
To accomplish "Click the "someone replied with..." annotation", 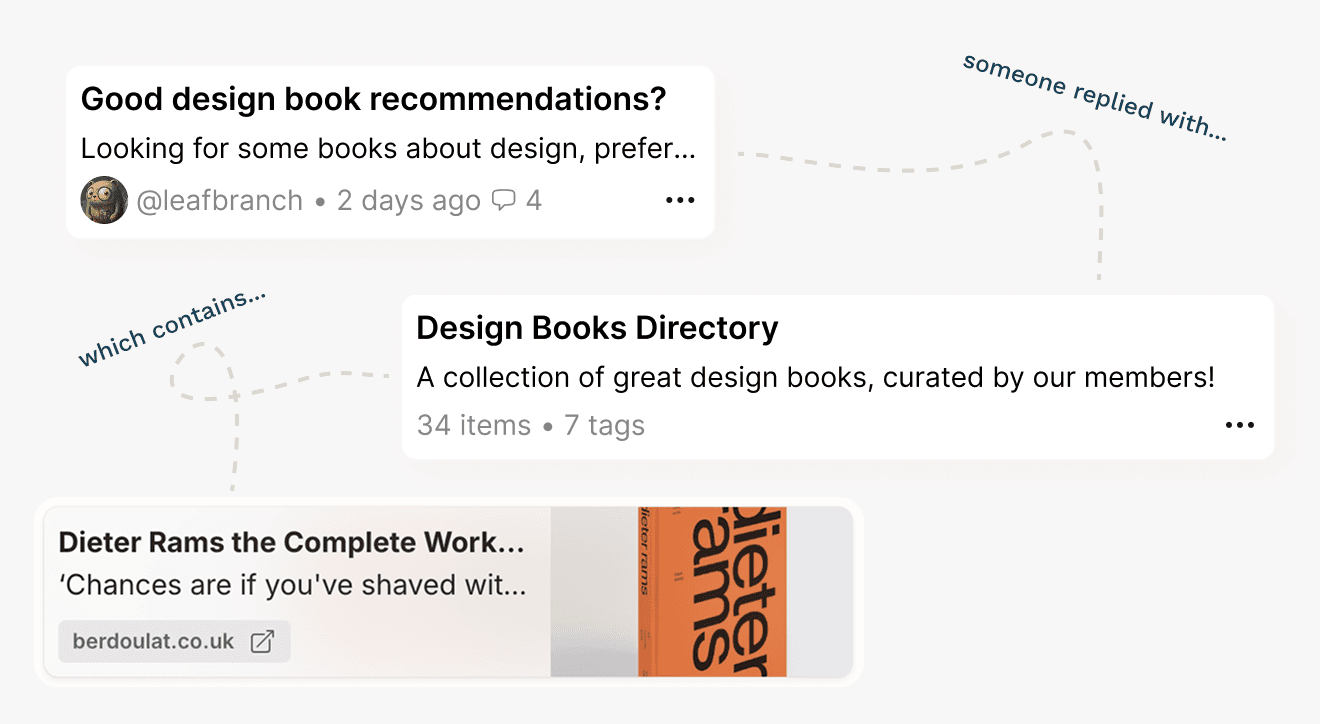I will click(1094, 98).
